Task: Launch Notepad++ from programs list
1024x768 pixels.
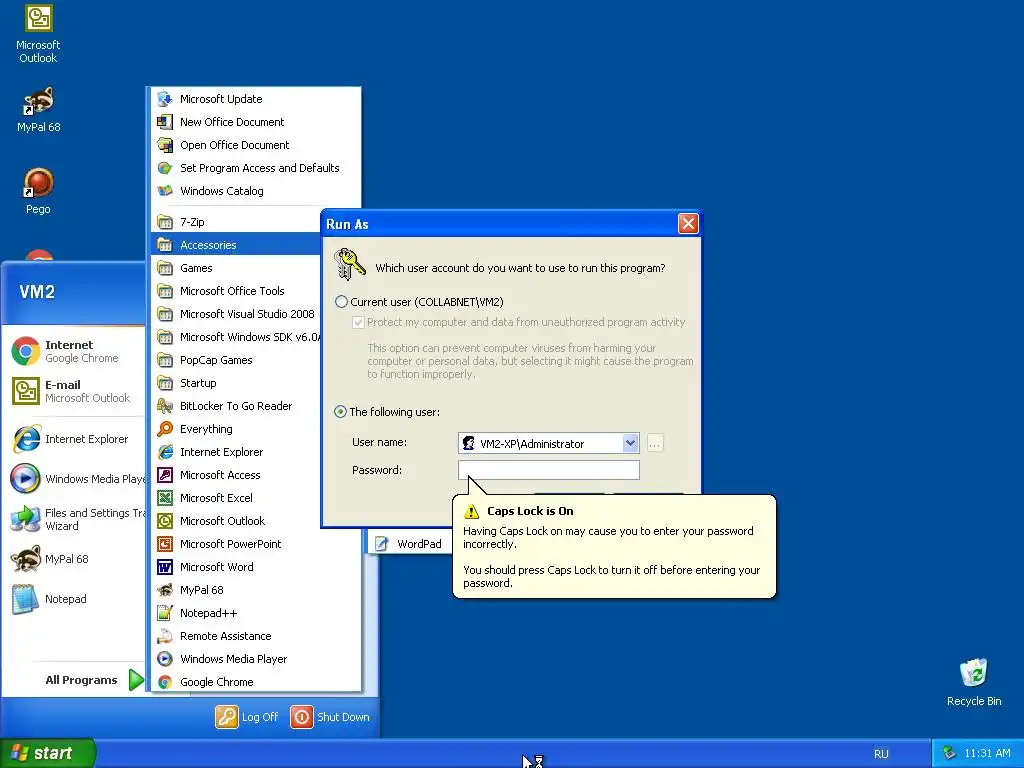Action: (256, 613)
